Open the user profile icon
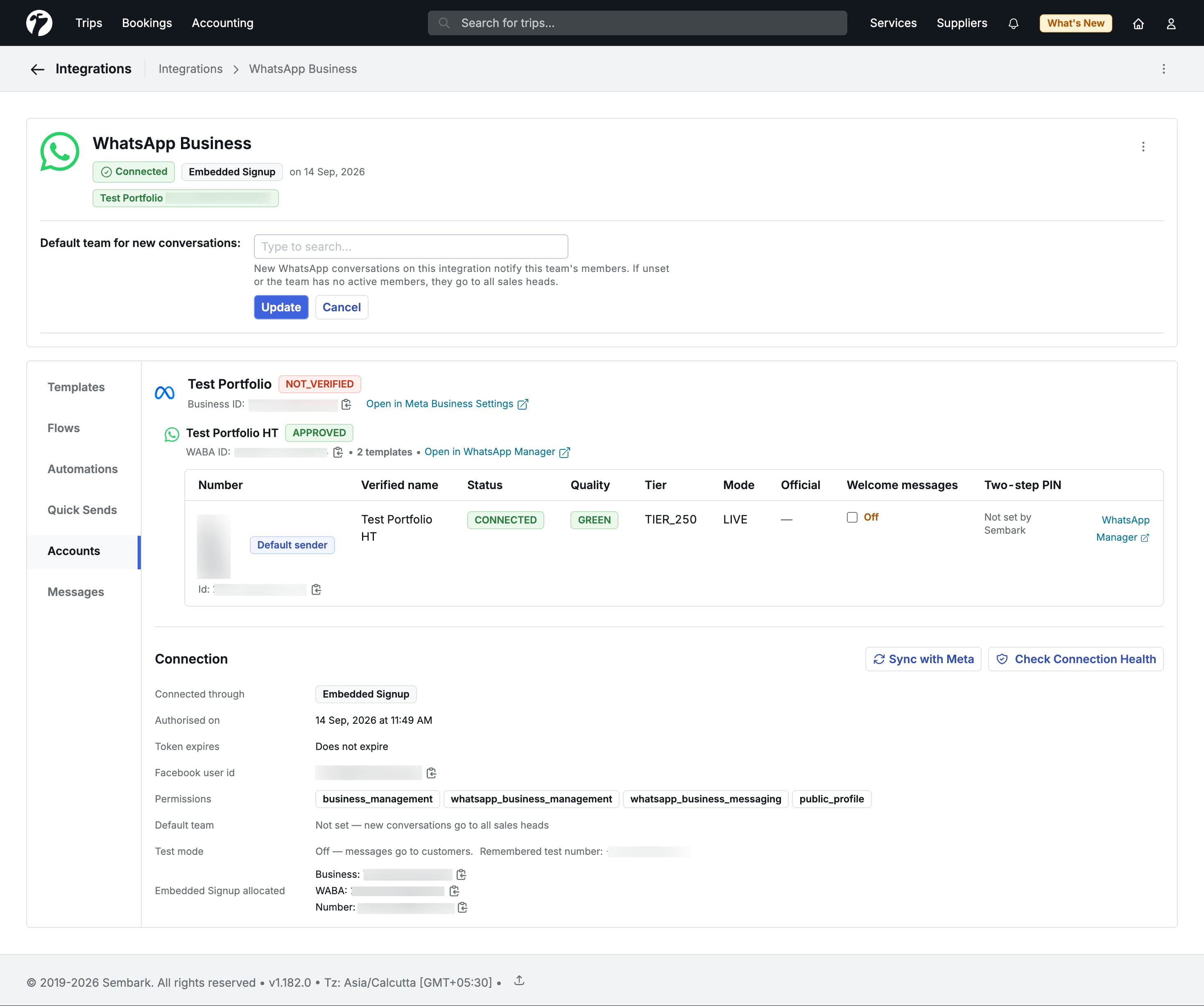The width and height of the screenshot is (1204, 1006). 1171,23
